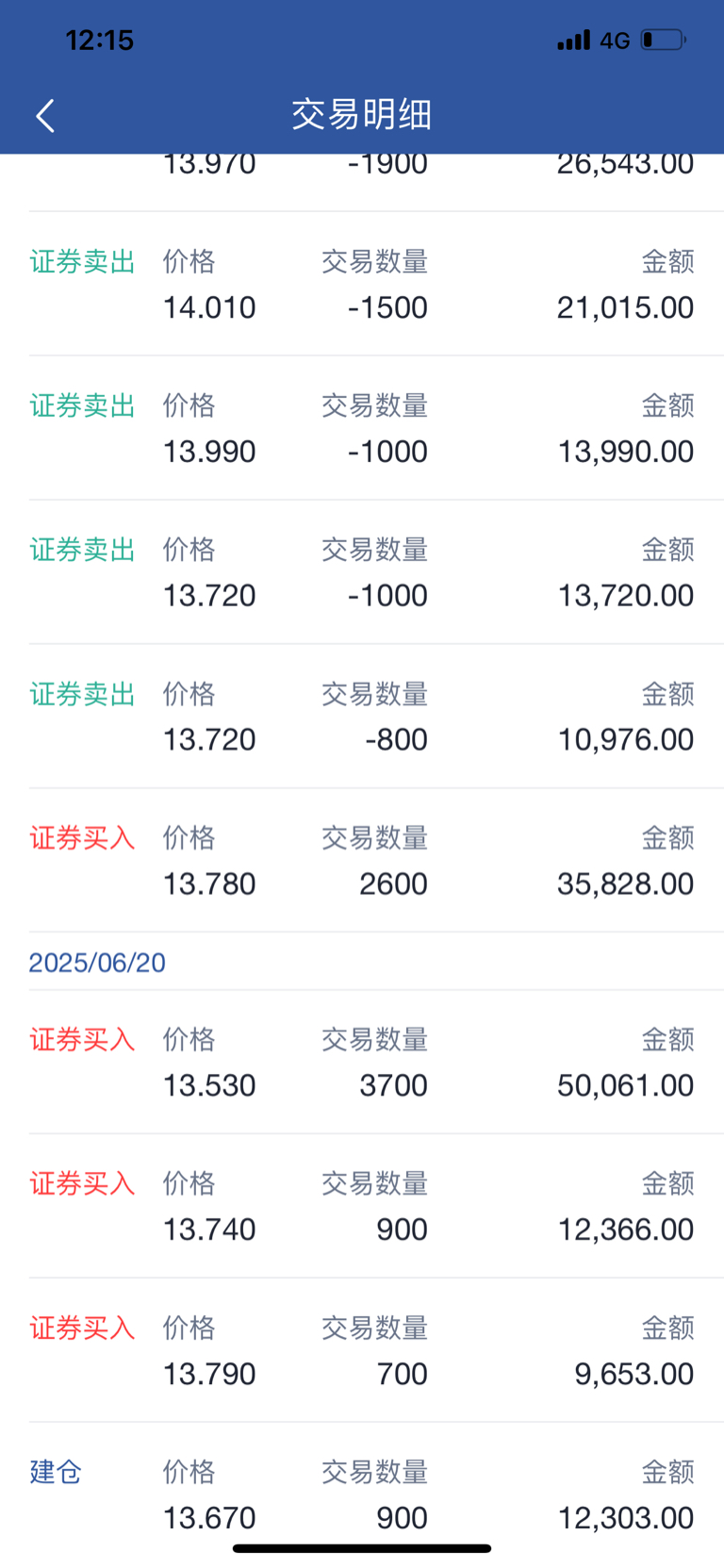724x1568 pixels.
Task: Tap the cellular signal strength icon
Action: tap(573, 40)
